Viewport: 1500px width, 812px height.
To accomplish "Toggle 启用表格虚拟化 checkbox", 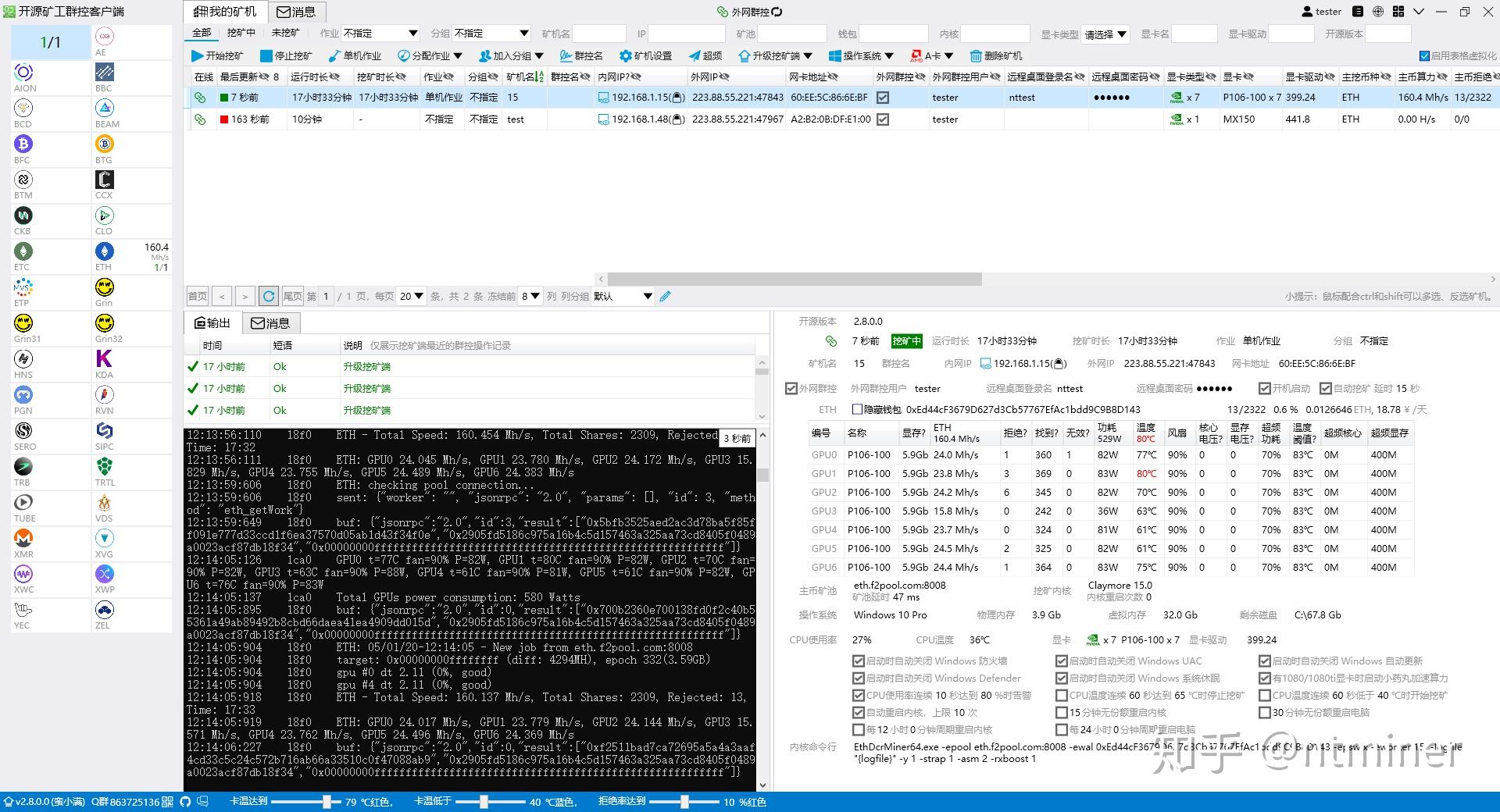I will pyautogui.click(x=1424, y=56).
